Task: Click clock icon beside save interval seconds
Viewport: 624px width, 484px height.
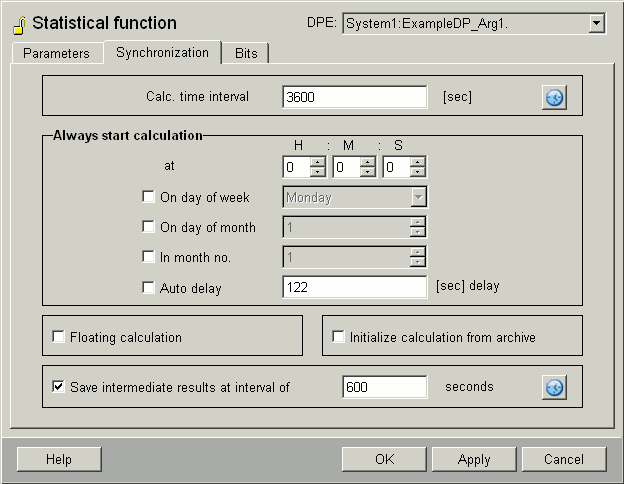Action: (554, 387)
